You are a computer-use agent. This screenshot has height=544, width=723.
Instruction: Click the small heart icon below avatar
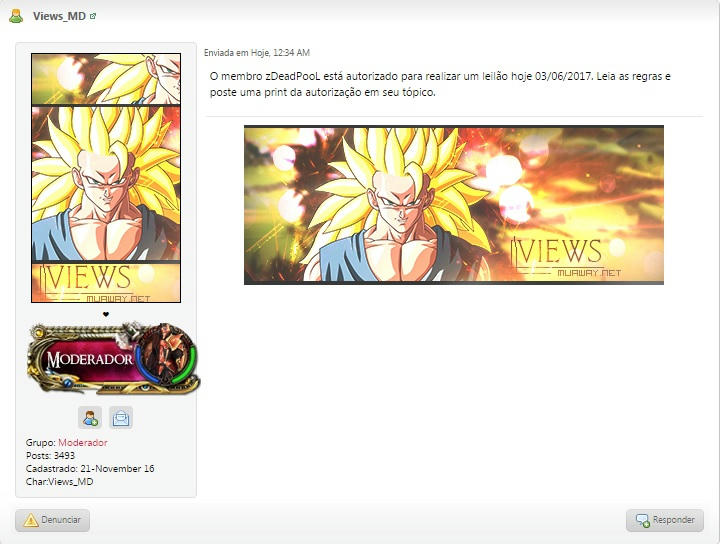(x=105, y=314)
